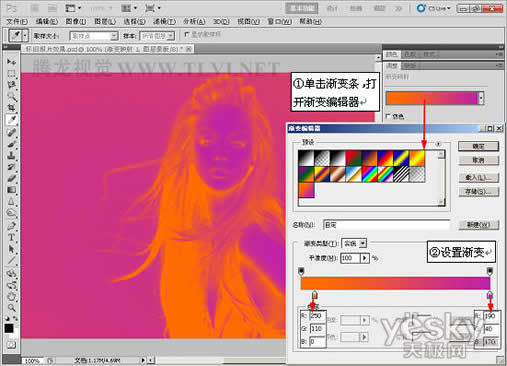
Task: Choose the copper gradient preset
Action: coord(338,174)
